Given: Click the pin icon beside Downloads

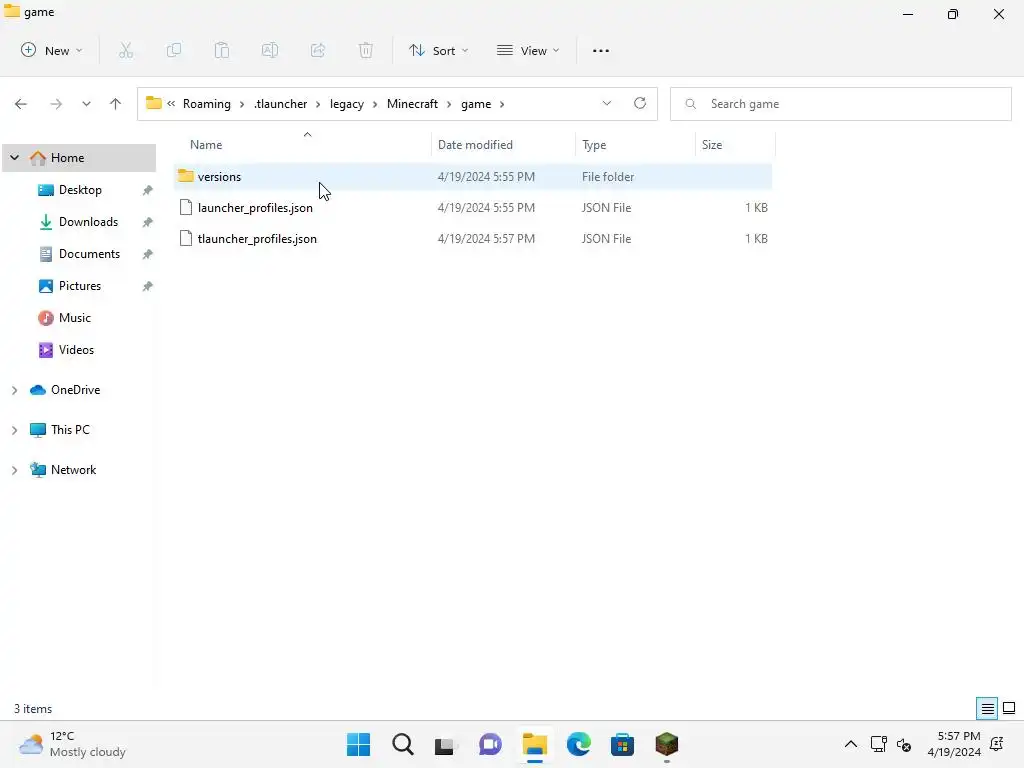Looking at the screenshot, I should (148, 222).
